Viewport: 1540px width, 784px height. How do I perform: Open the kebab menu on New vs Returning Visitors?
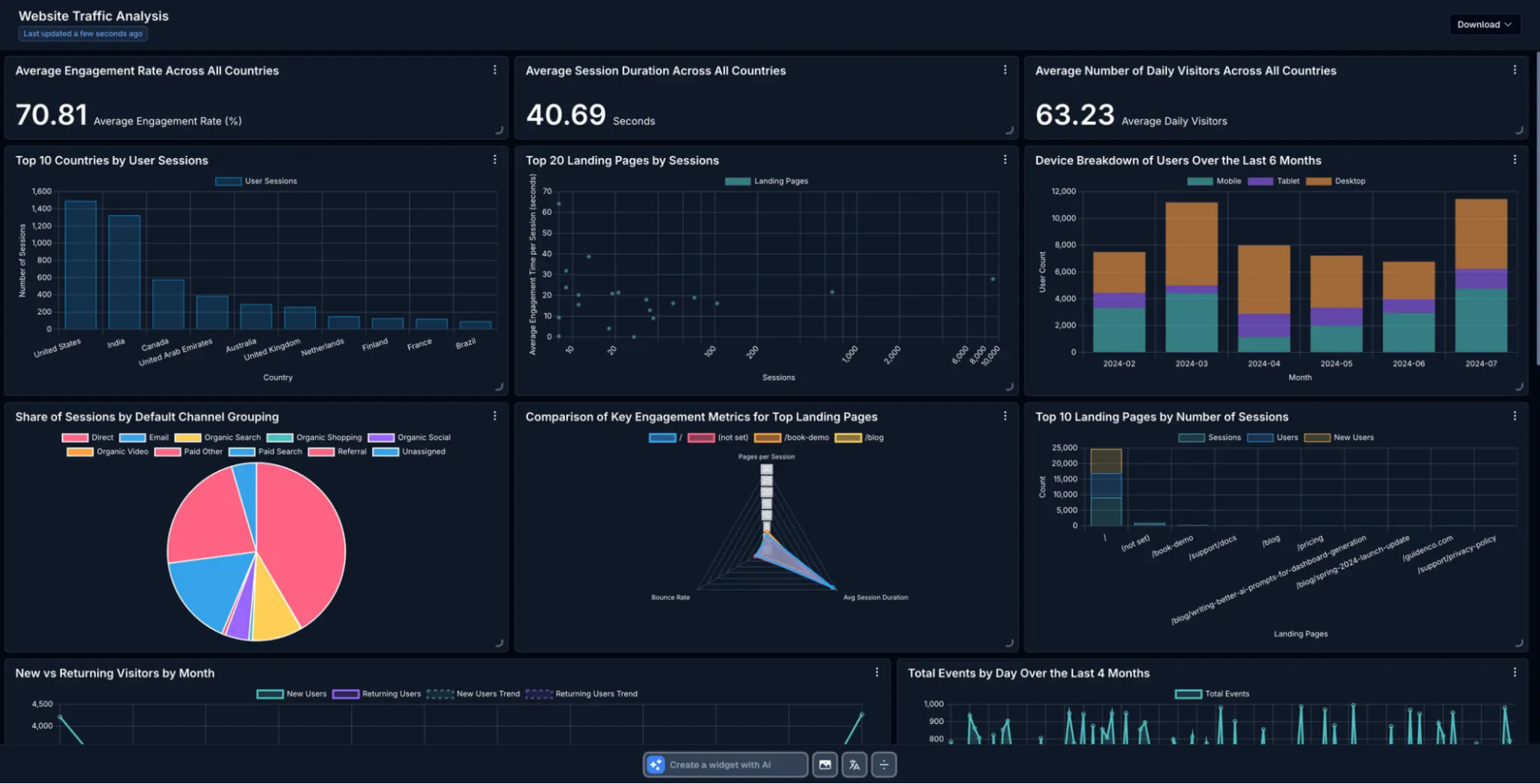click(x=876, y=673)
